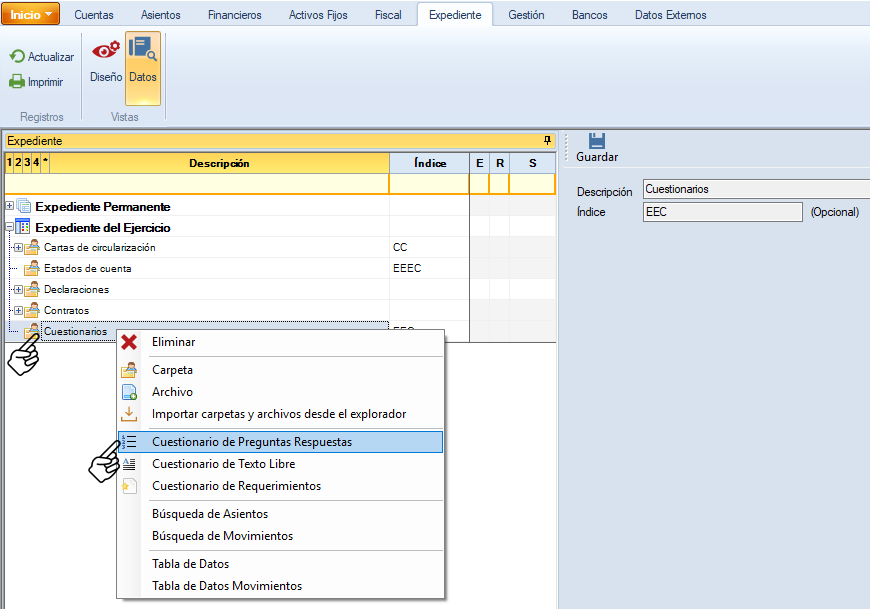Viewport: 870px width, 609px height.
Task: Click the Actualizar refresh icon
Action: tap(17, 57)
